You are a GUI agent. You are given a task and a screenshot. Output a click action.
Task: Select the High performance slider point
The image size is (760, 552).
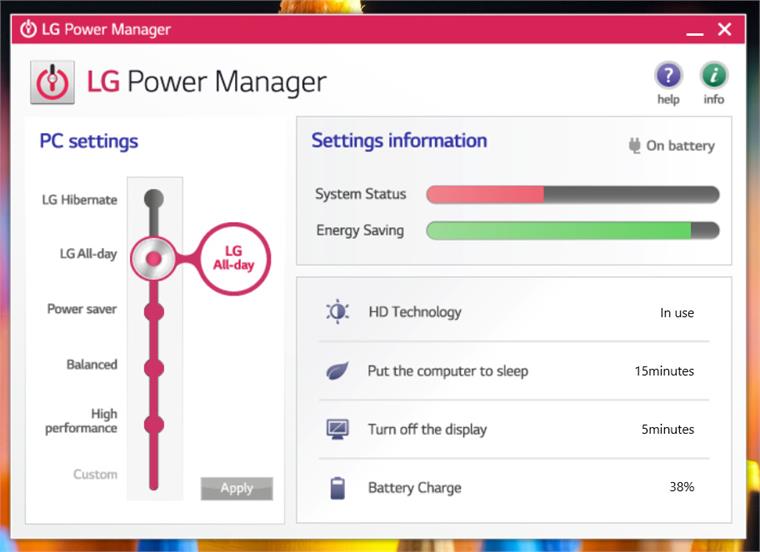pos(153,424)
